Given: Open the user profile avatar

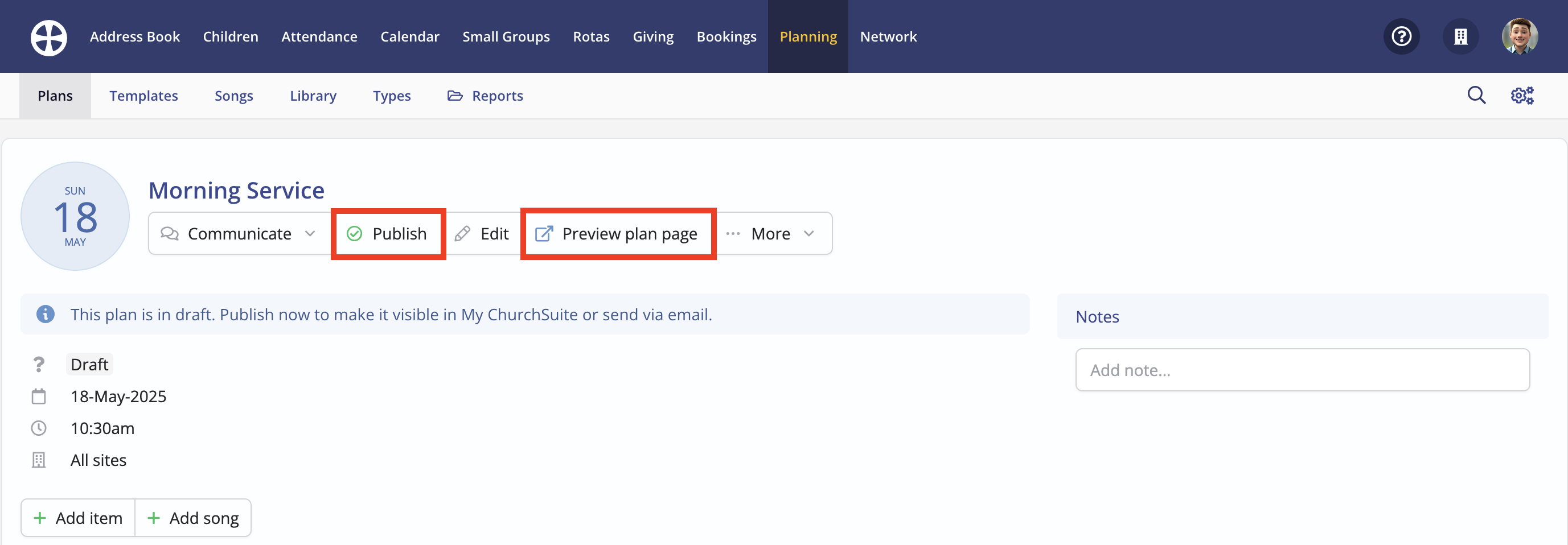Looking at the screenshot, I should pyautogui.click(x=1519, y=36).
